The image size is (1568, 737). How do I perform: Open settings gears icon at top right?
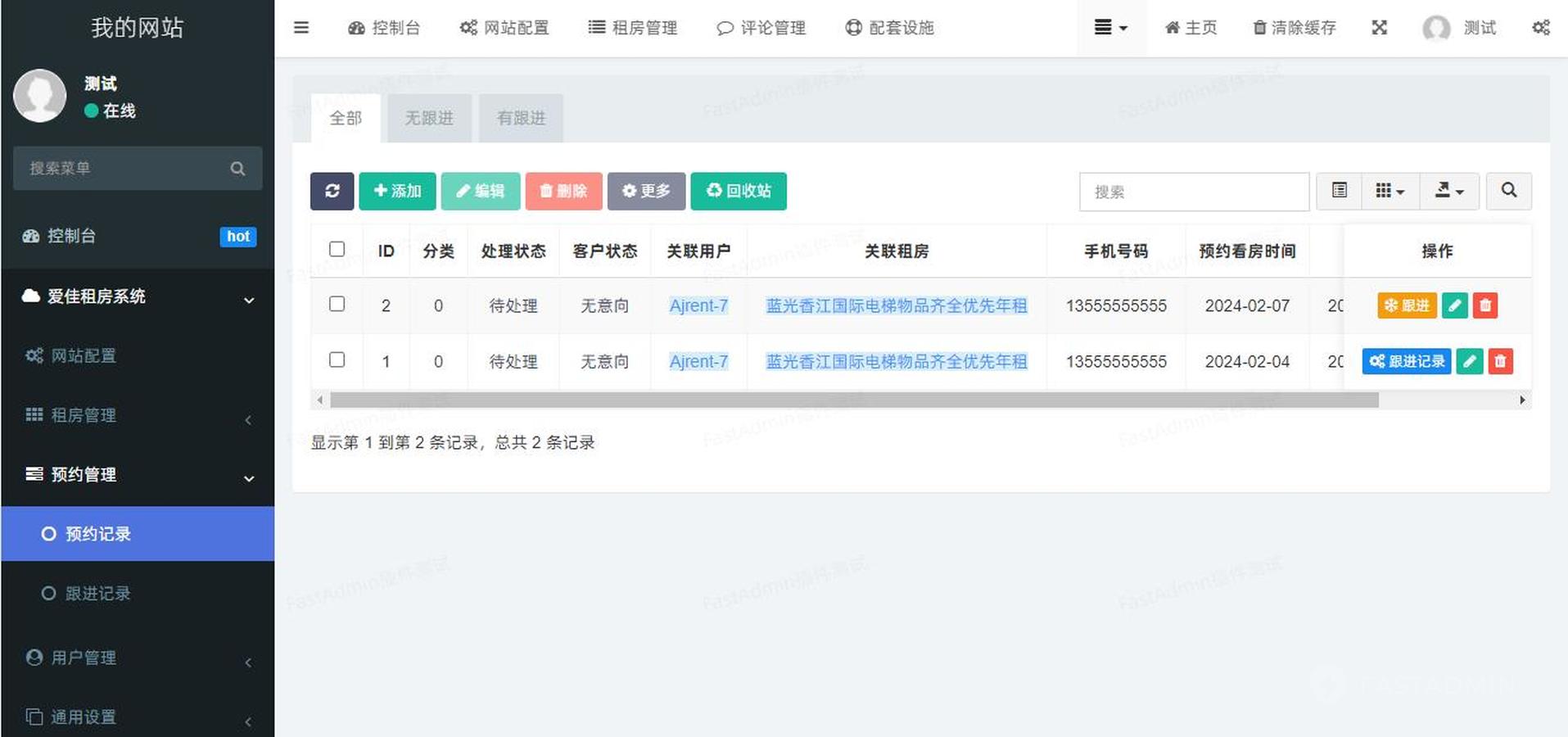1540,28
